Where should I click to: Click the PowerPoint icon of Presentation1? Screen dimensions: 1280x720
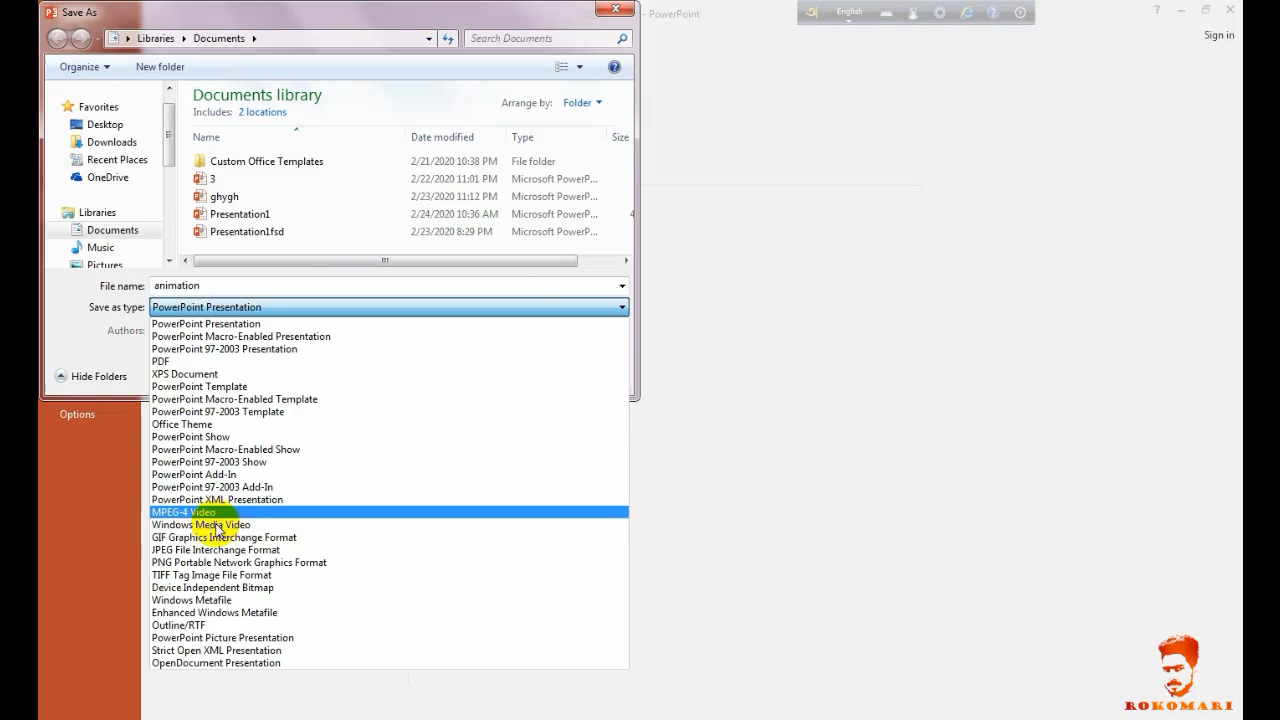(200, 214)
